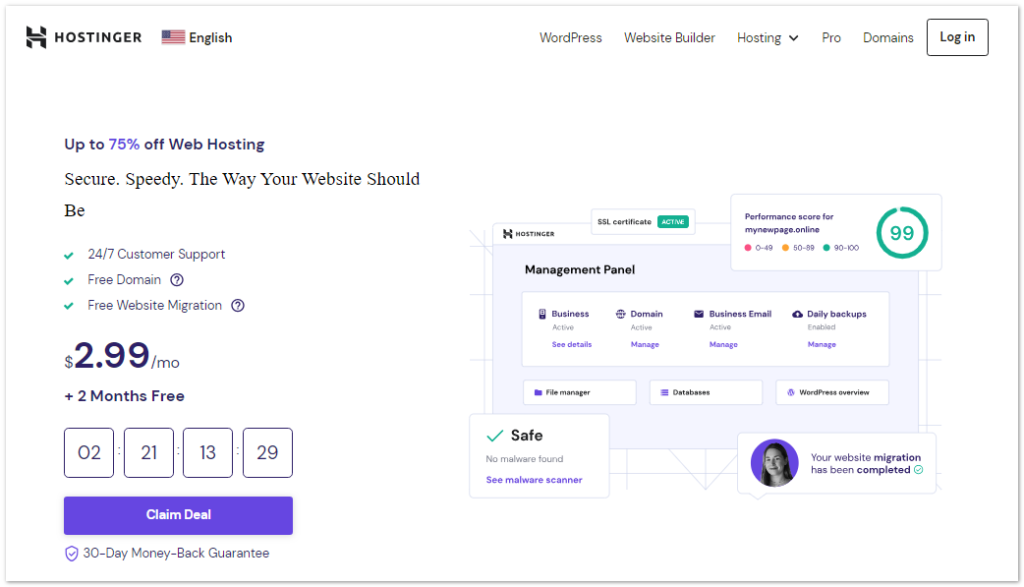Click the checkmark beside 24/7 Customer Support
Viewport: 1024px width, 587px height.
point(68,255)
